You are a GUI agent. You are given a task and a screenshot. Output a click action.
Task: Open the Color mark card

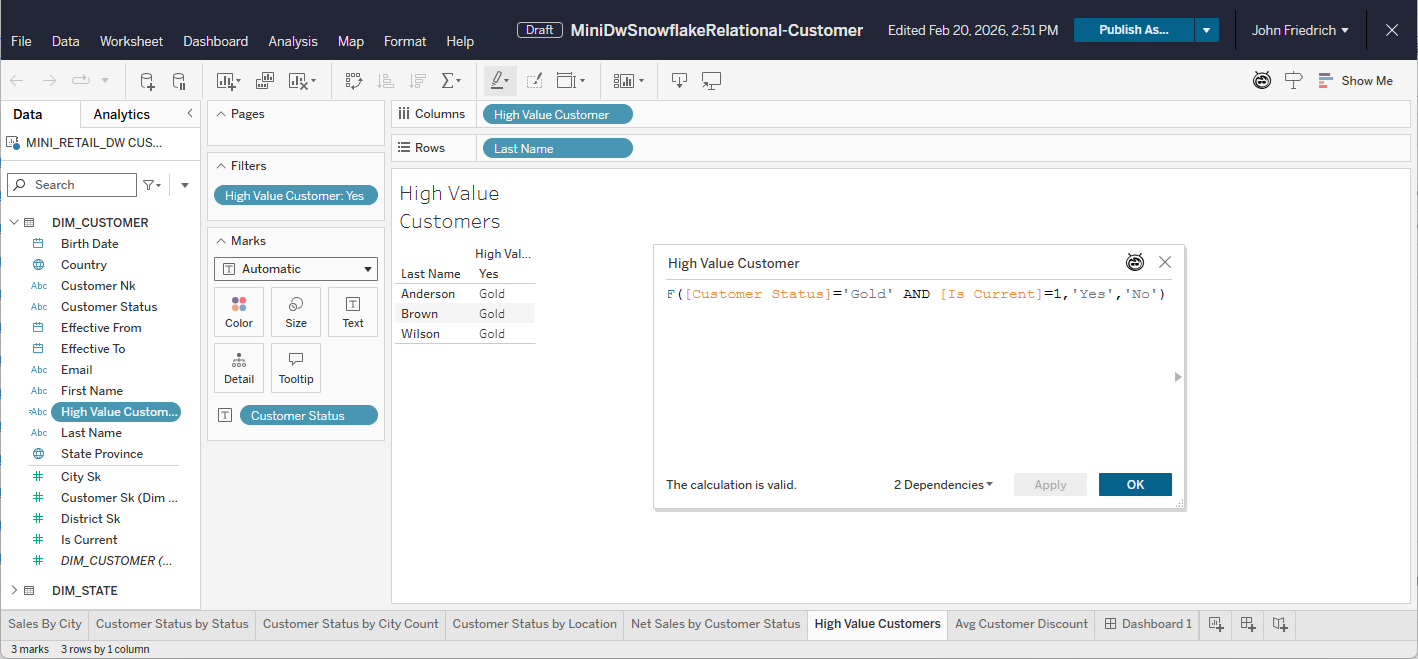239,312
